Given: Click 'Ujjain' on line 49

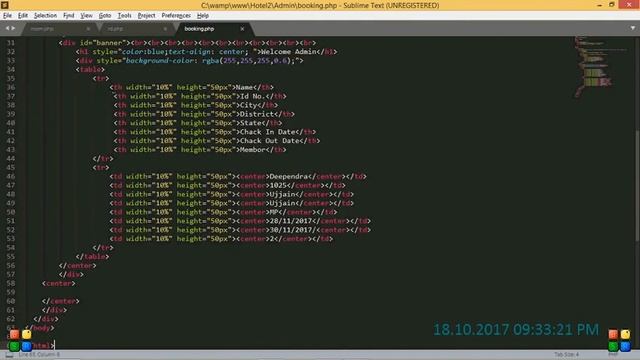Looking at the screenshot, I should tap(282, 203).
